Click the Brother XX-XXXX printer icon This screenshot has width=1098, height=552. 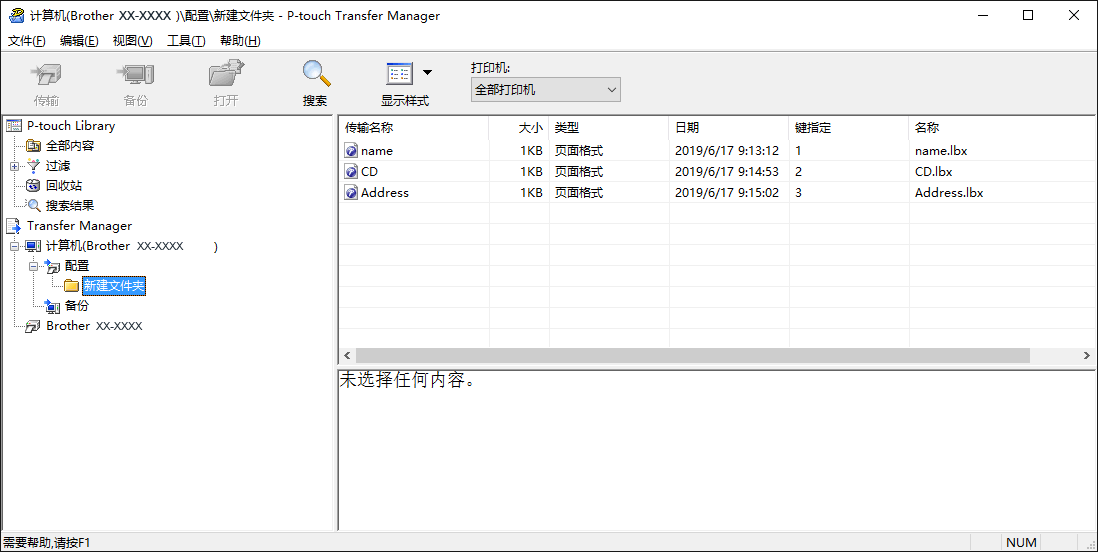click(34, 326)
